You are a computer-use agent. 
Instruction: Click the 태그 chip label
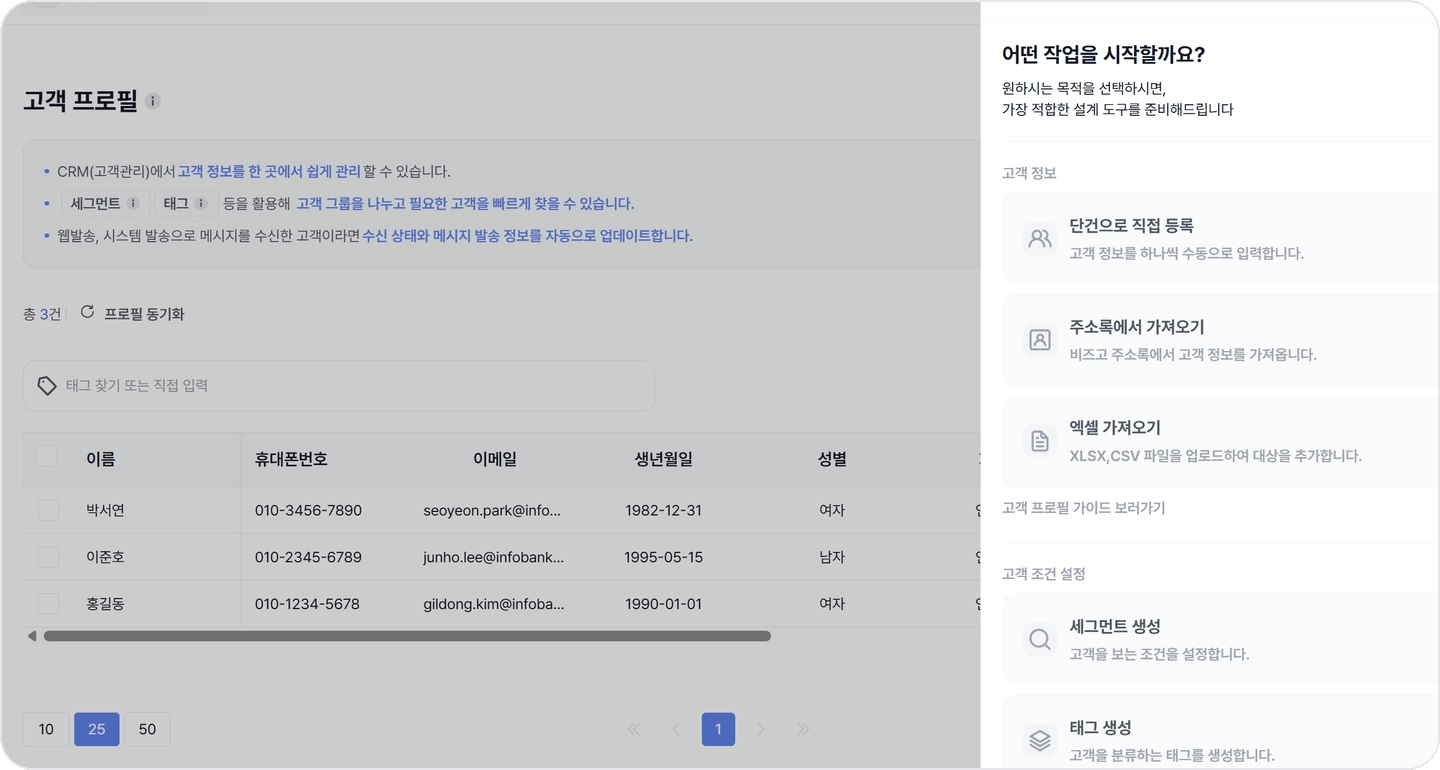176,203
